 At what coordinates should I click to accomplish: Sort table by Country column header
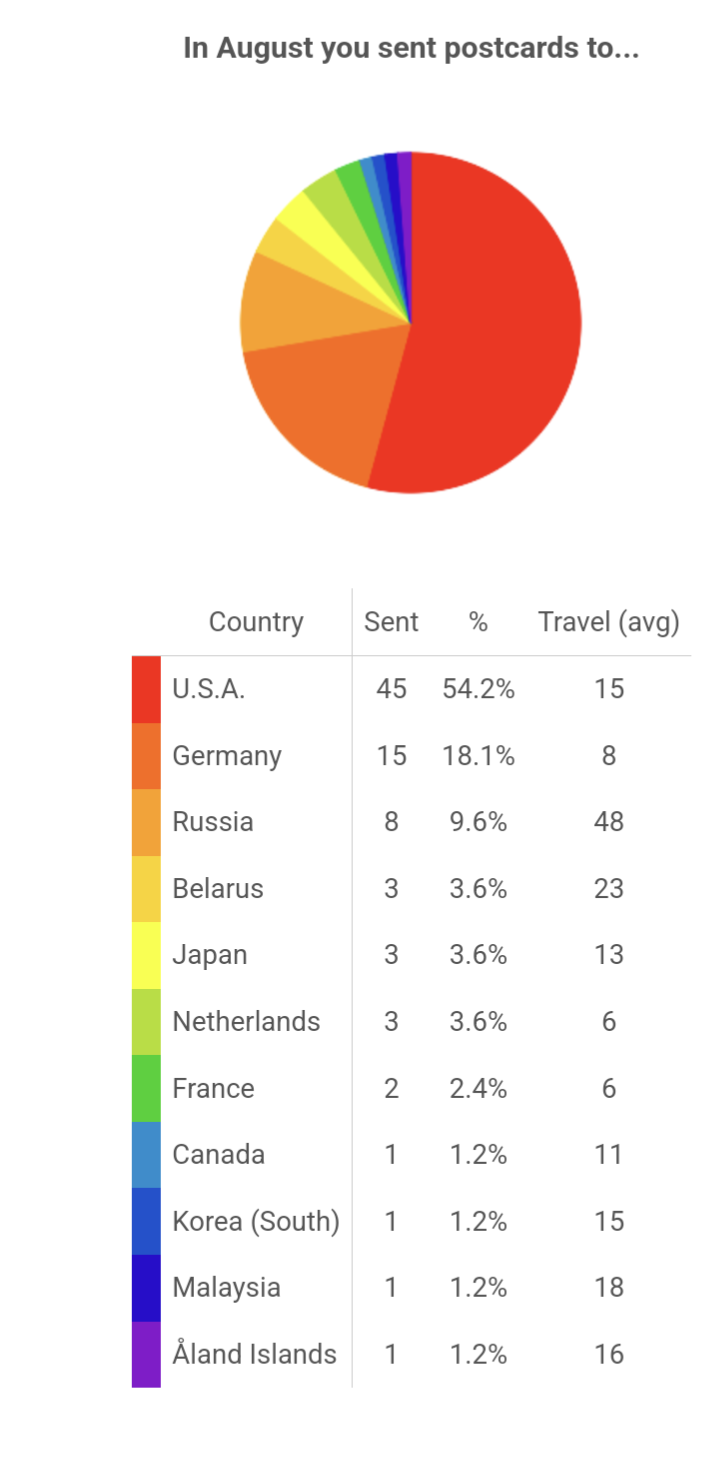[x=256, y=622]
